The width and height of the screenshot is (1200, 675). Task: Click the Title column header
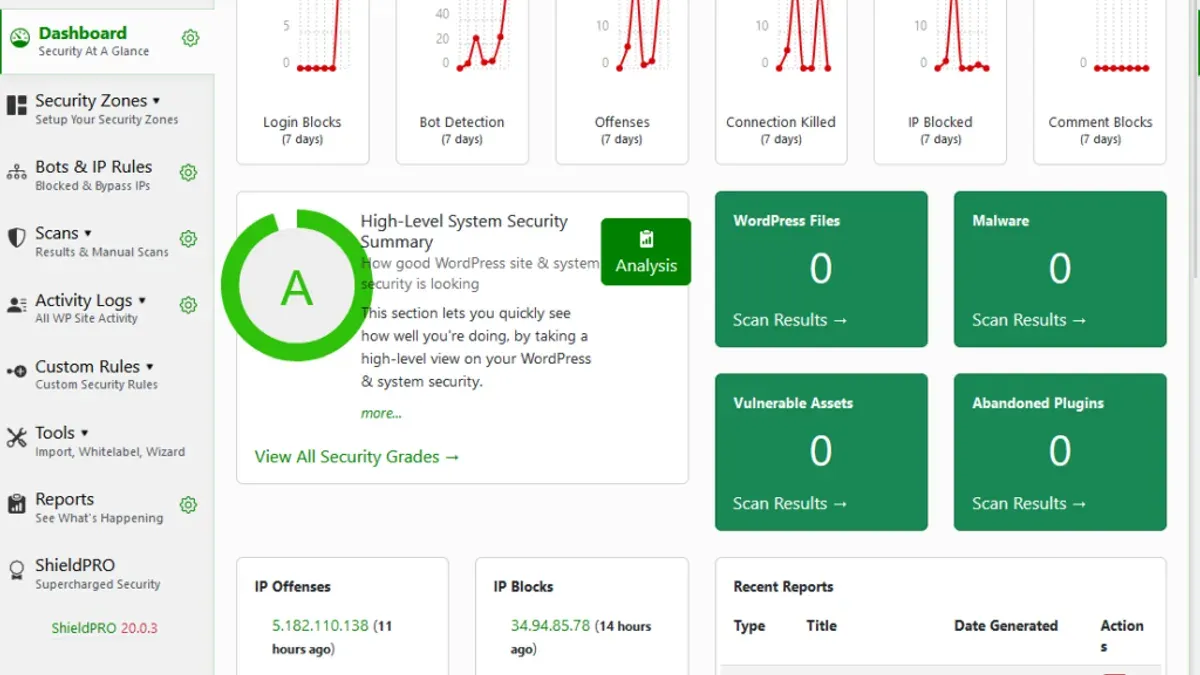822,626
